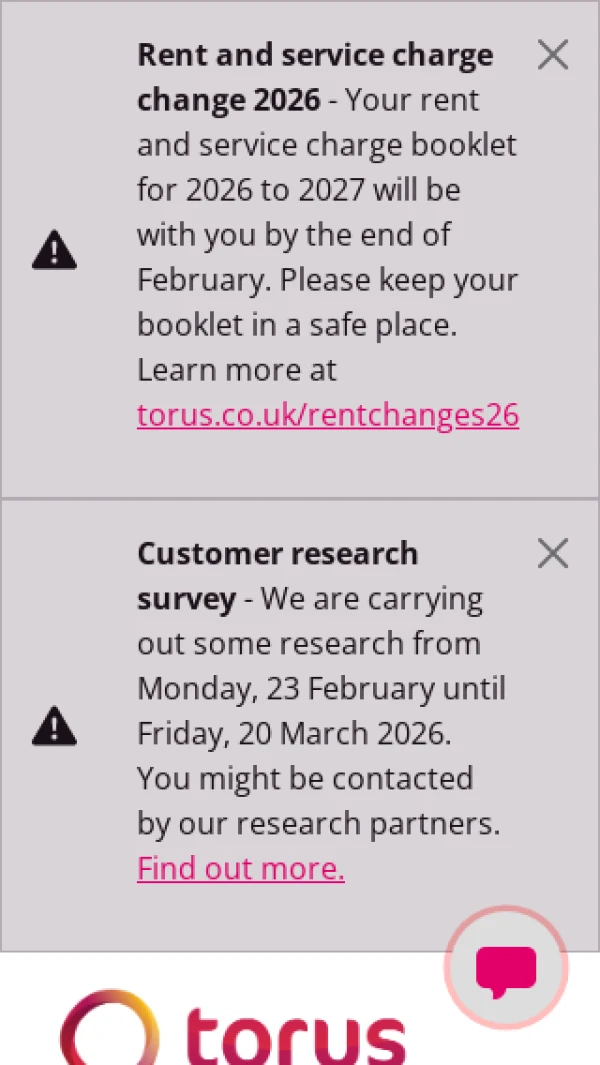Viewport: 600px width, 1065px height.
Task: Click the 'Friday, 20 March 2026.' date text
Action: pyautogui.click(x=294, y=734)
